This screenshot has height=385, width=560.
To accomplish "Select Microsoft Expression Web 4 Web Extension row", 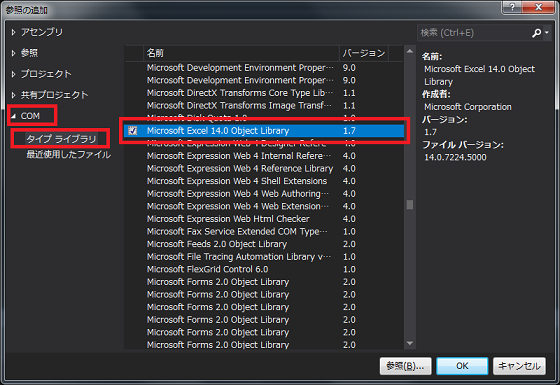I will (x=264, y=206).
